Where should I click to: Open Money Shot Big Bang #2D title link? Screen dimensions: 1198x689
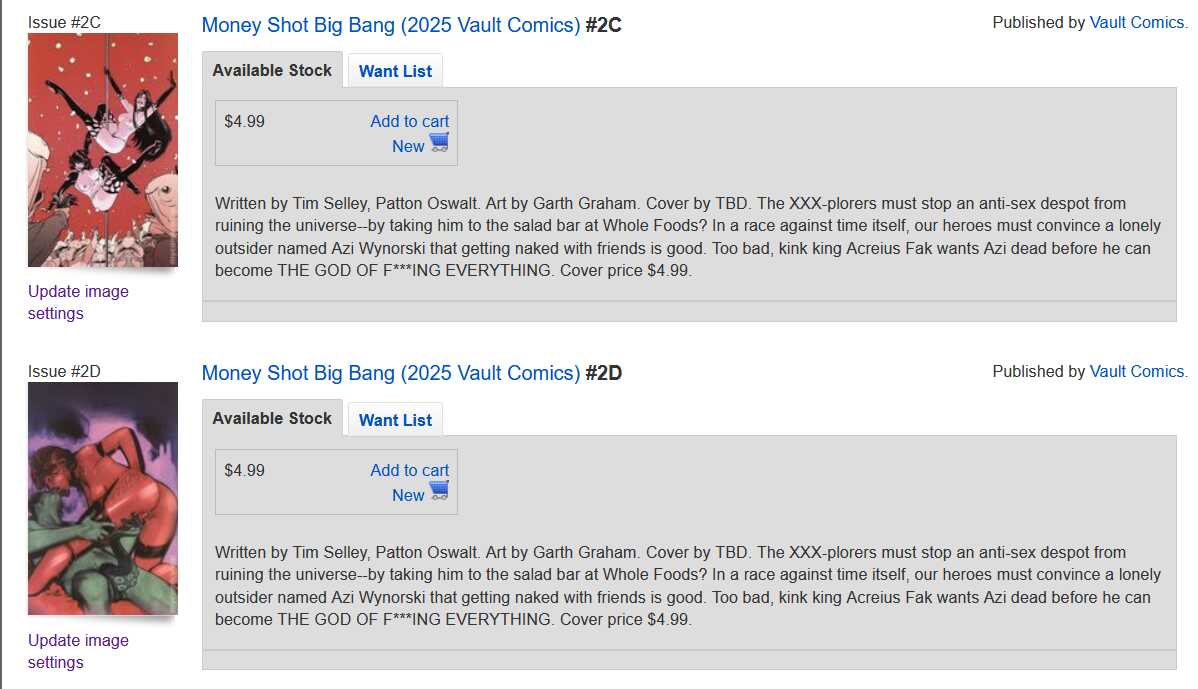[x=391, y=374]
